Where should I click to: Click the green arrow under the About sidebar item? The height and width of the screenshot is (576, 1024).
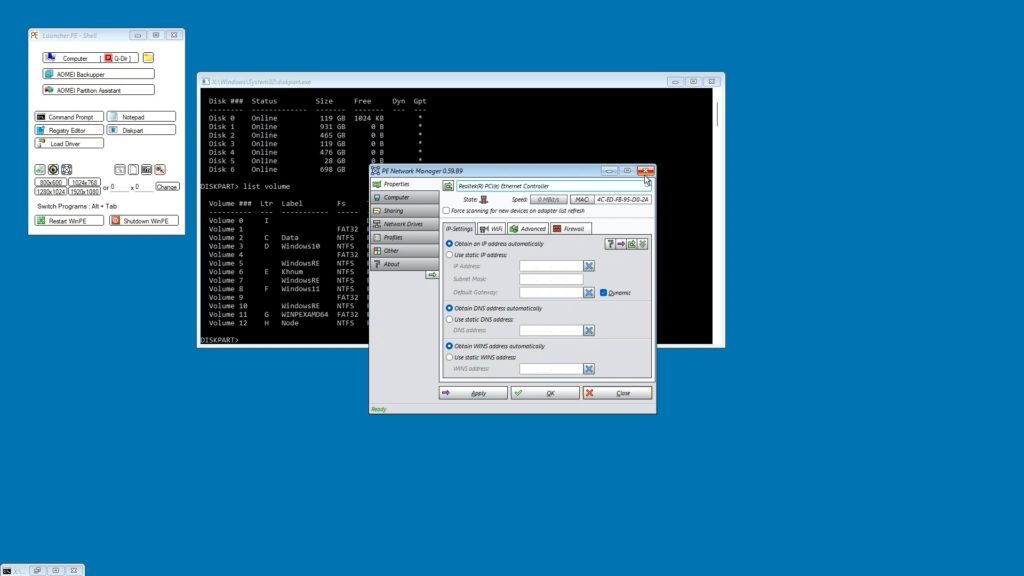(432, 275)
